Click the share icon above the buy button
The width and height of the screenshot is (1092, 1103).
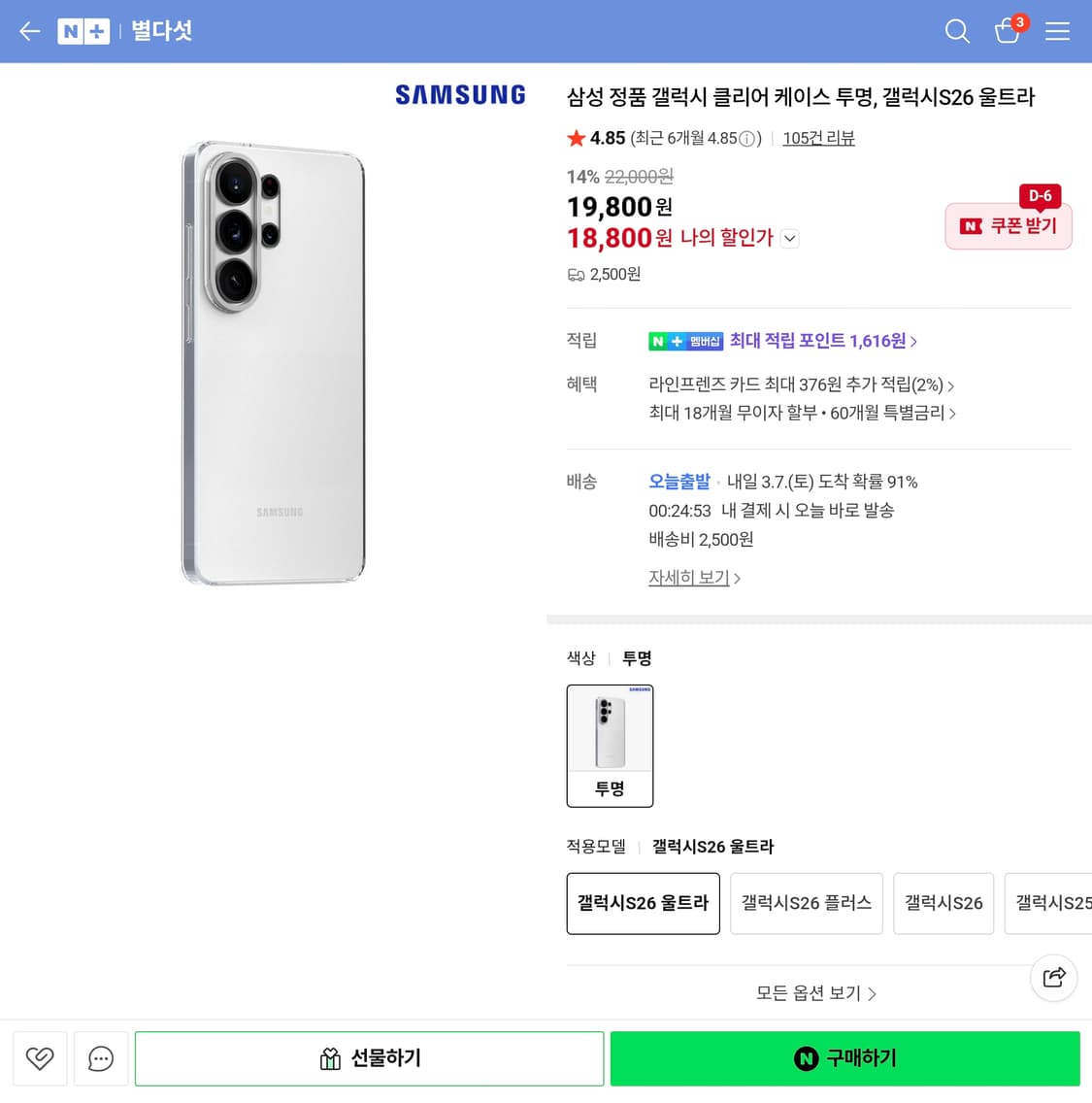(x=1054, y=978)
